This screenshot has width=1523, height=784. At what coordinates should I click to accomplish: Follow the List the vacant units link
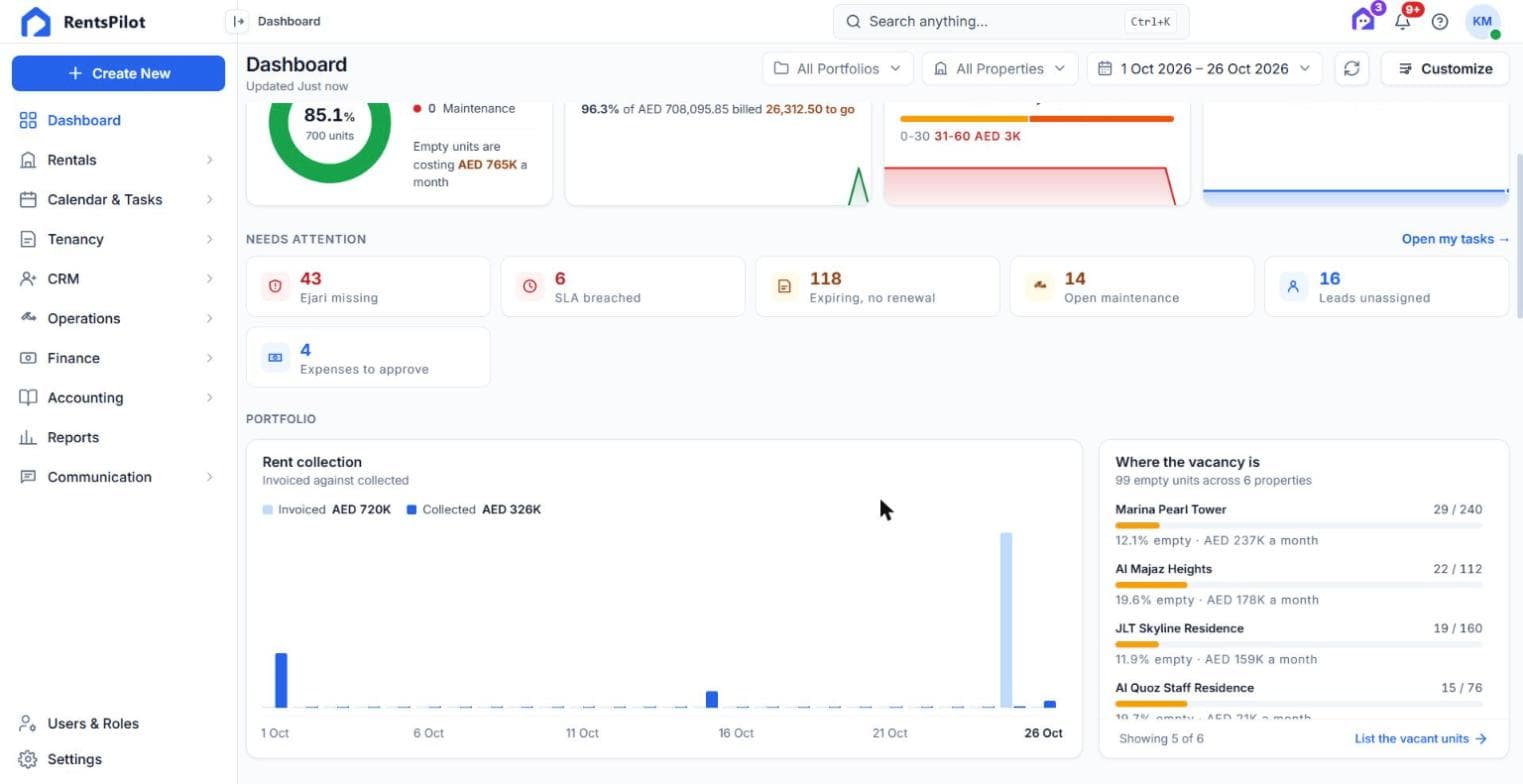pos(1421,739)
